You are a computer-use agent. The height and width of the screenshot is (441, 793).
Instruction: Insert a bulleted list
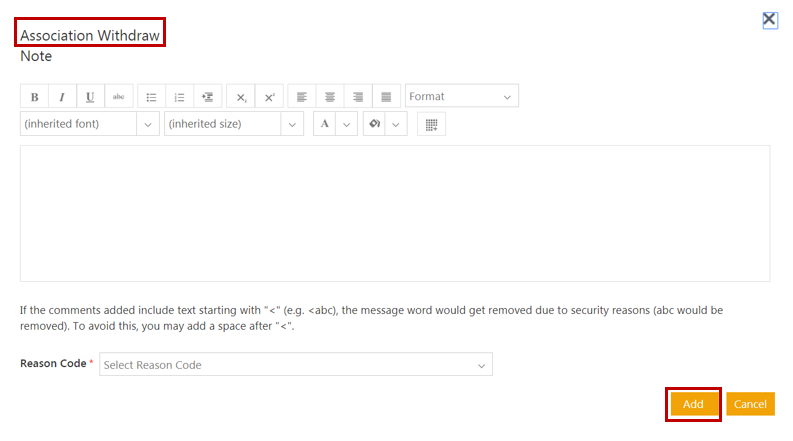151,97
